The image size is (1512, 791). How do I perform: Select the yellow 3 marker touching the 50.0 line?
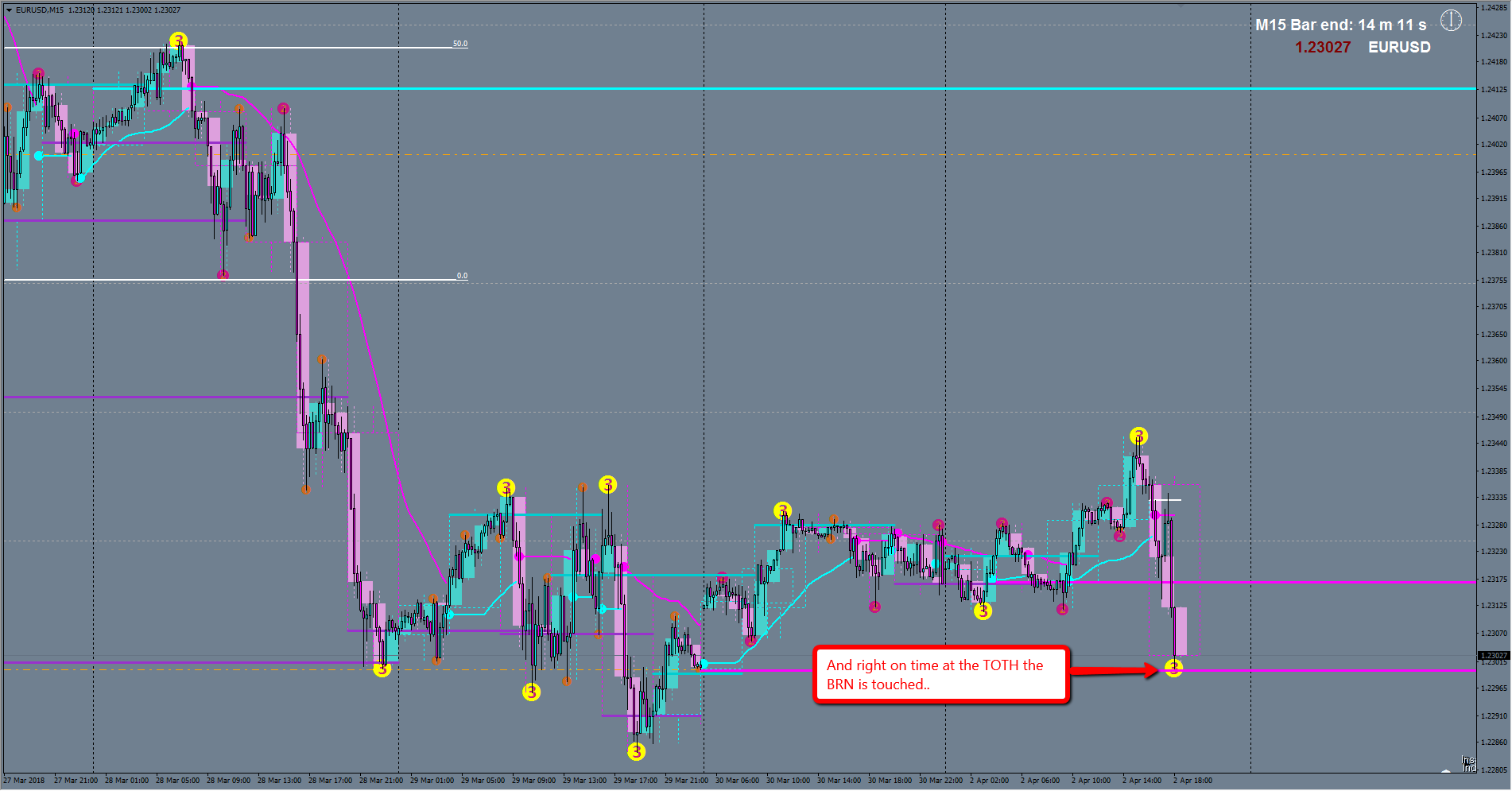pyautogui.click(x=178, y=41)
